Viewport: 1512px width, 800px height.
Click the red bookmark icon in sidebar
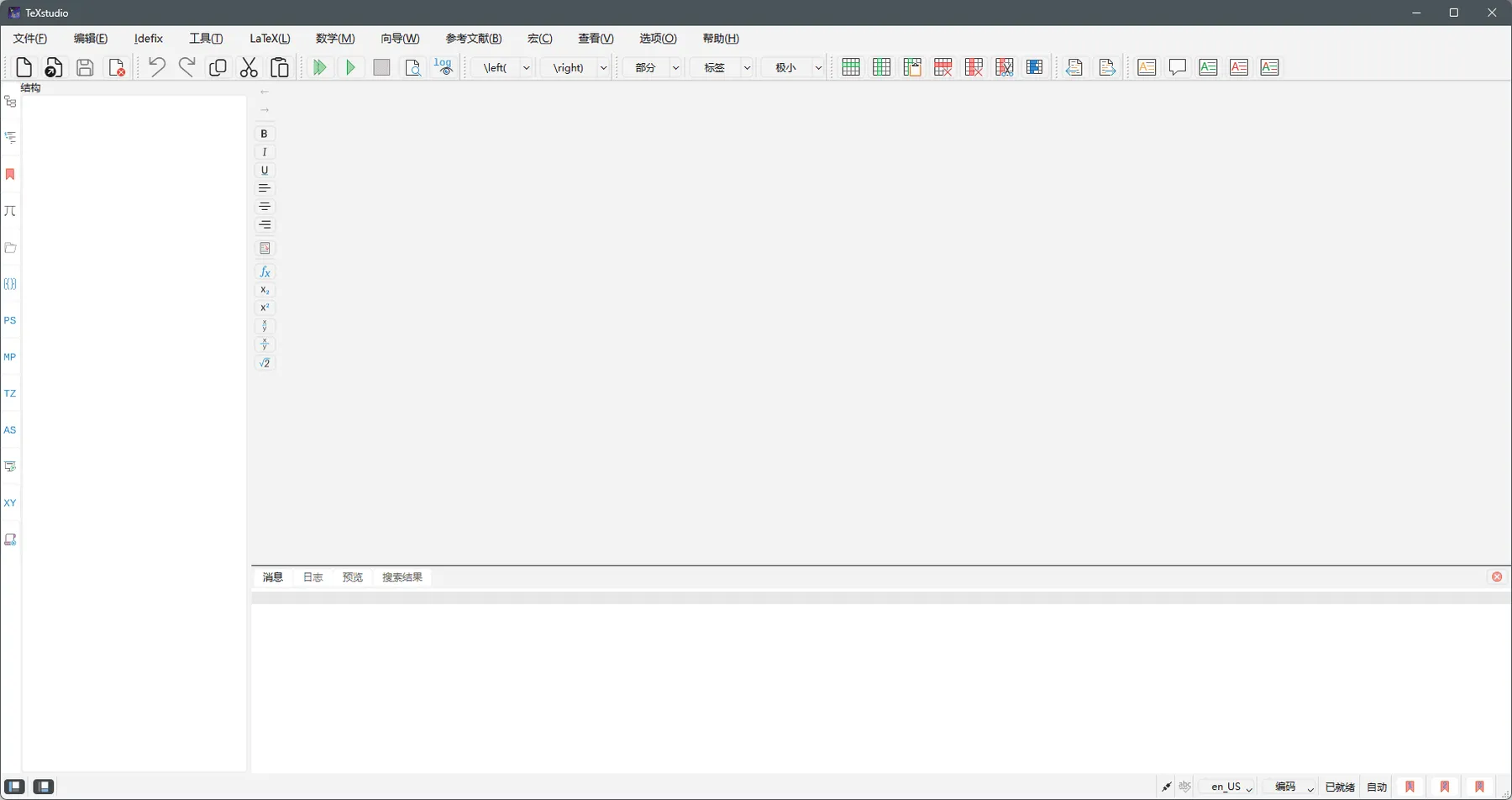10,174
